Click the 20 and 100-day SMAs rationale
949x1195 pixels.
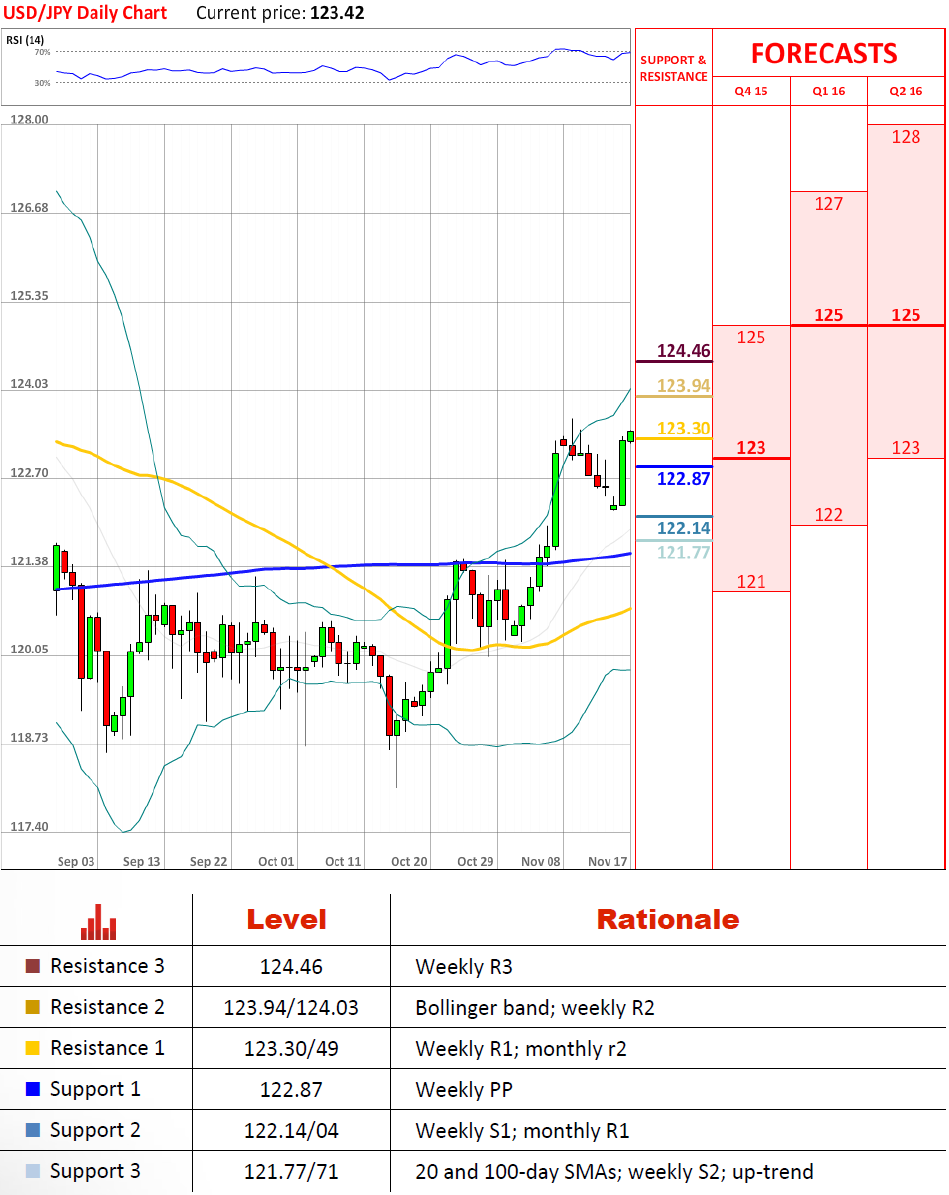[x=614, y=1172]
